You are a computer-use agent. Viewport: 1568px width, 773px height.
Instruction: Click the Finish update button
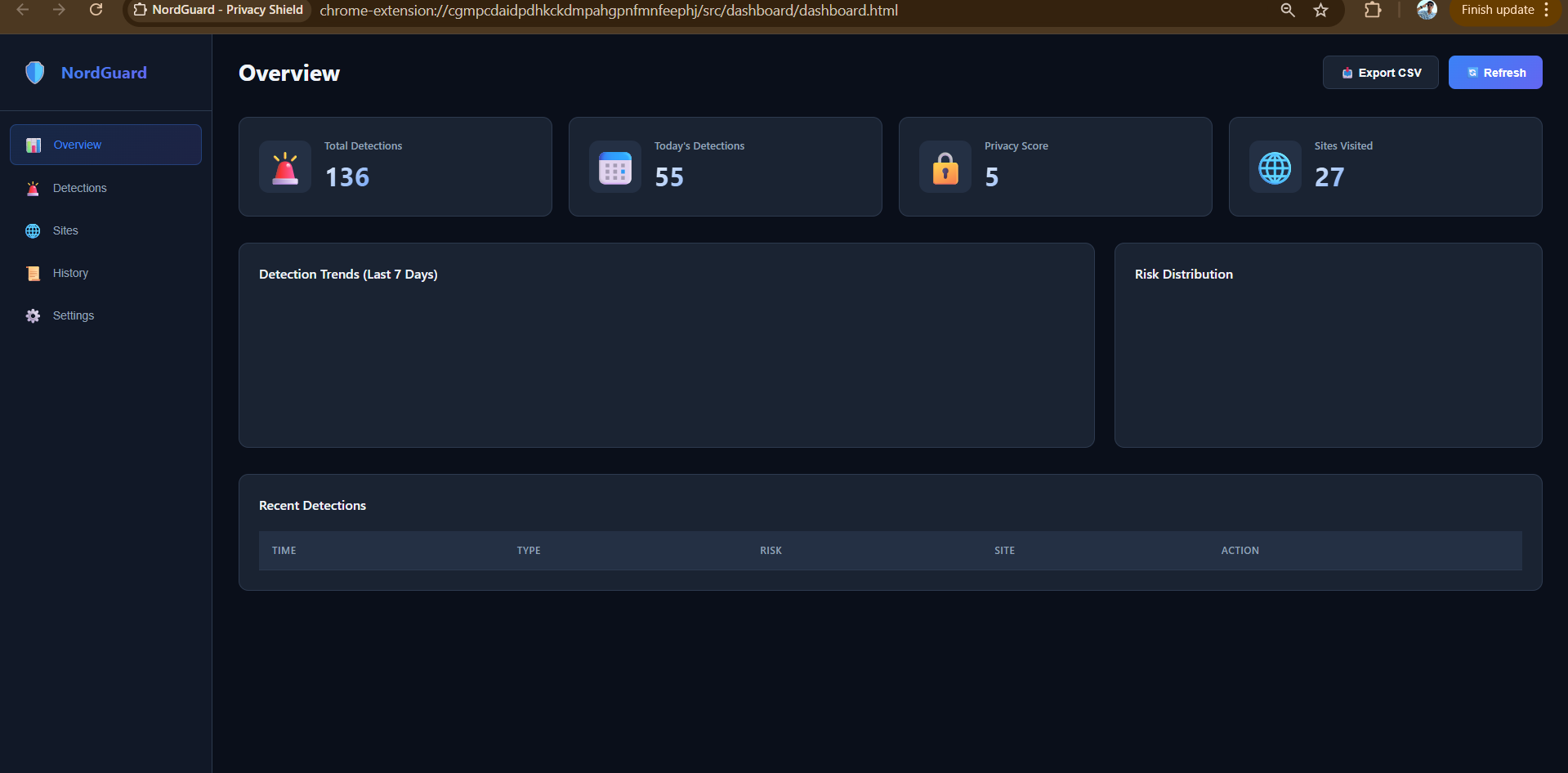tap(1497, 10)
